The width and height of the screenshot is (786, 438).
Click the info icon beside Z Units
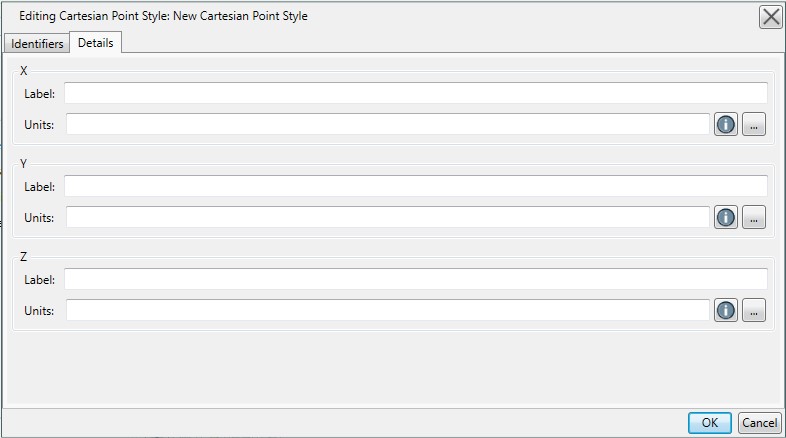pos(725,310)
